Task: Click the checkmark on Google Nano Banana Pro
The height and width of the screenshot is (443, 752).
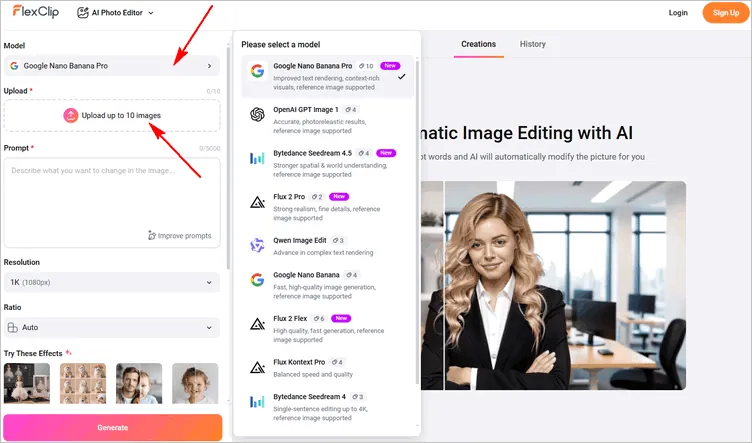Action: click(x=402, y=76)
